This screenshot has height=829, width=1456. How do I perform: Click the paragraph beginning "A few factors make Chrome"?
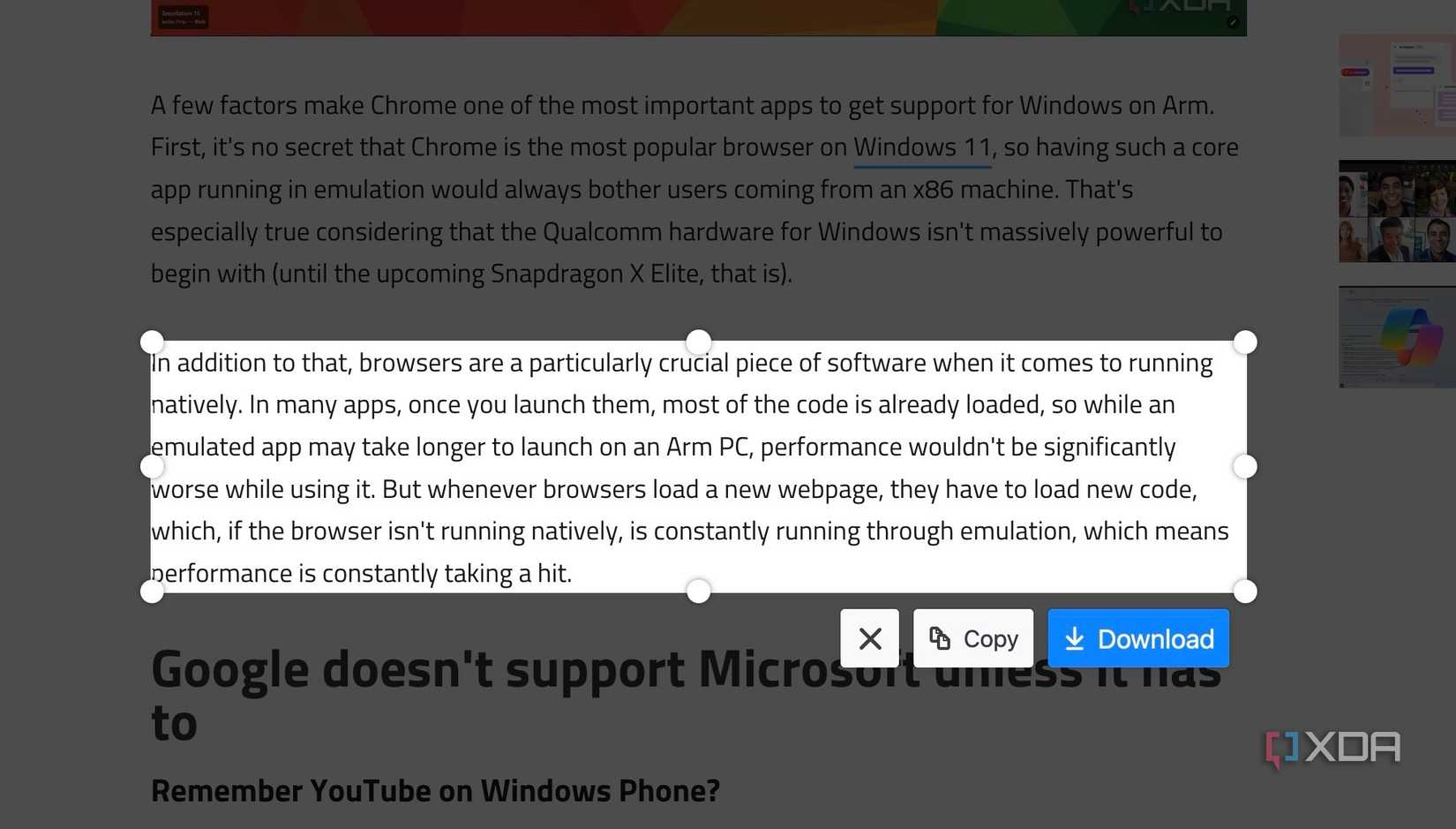[694, 189]
